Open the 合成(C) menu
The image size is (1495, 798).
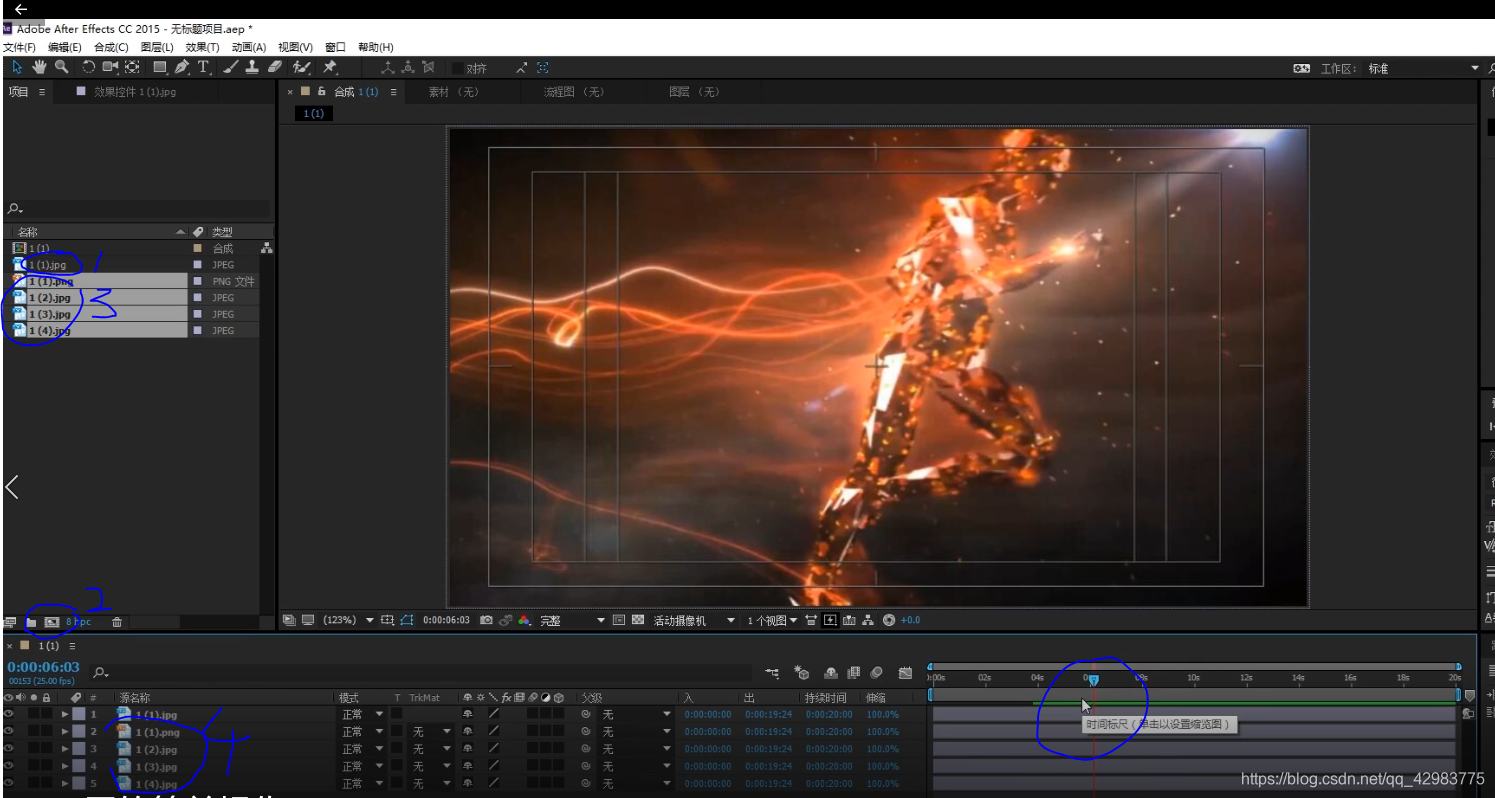point(111,47)
